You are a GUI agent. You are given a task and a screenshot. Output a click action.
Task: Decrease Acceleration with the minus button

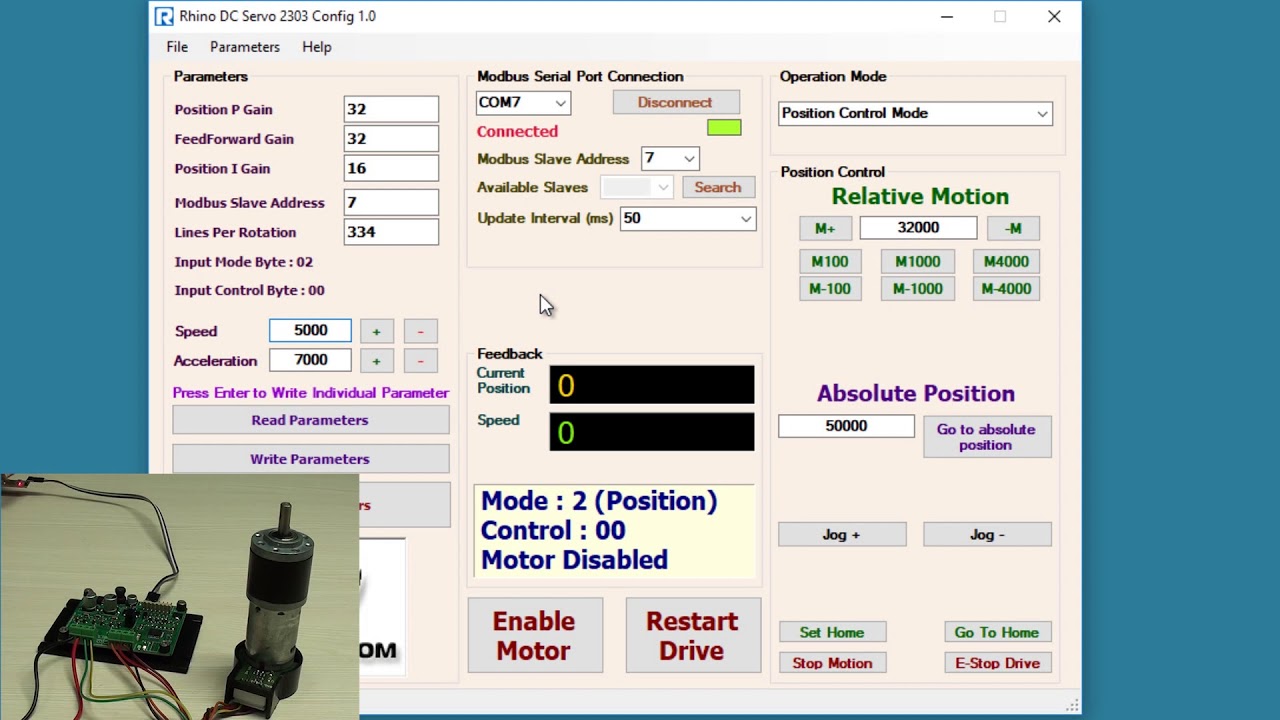(420, 361)
